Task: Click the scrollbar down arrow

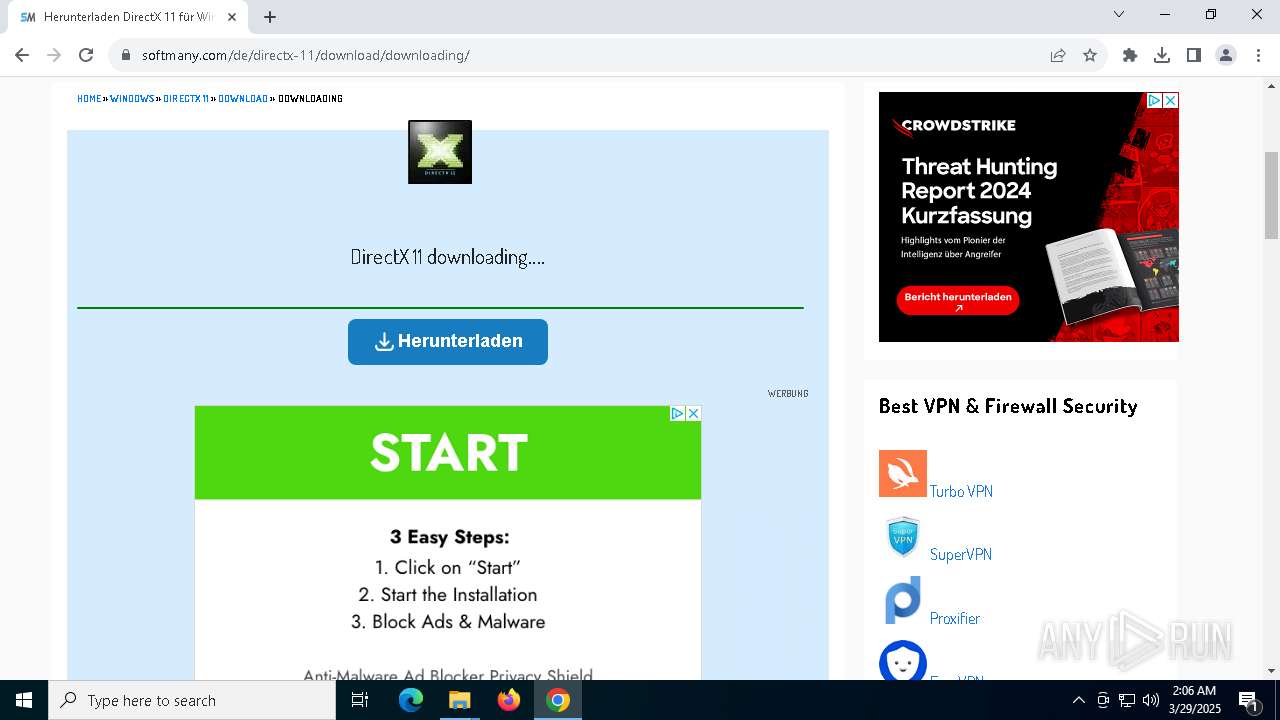Action: point(1271,671)
